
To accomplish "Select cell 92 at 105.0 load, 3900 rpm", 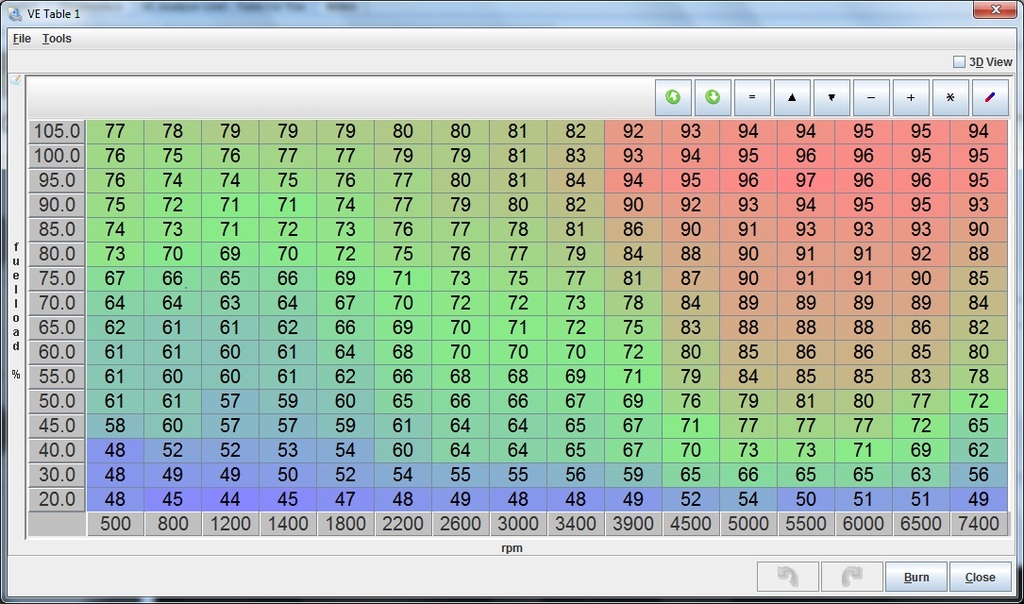I will click(x=633, y=131).
